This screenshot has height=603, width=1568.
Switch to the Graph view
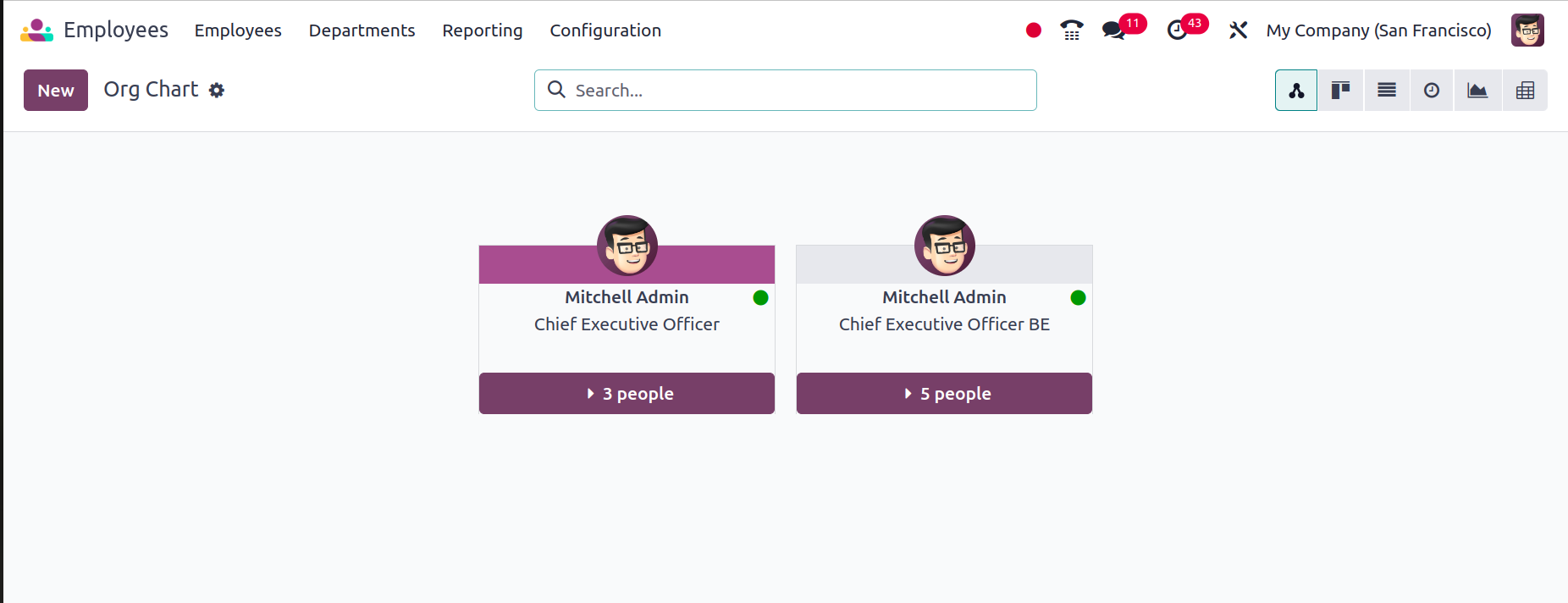[1477, 91]
